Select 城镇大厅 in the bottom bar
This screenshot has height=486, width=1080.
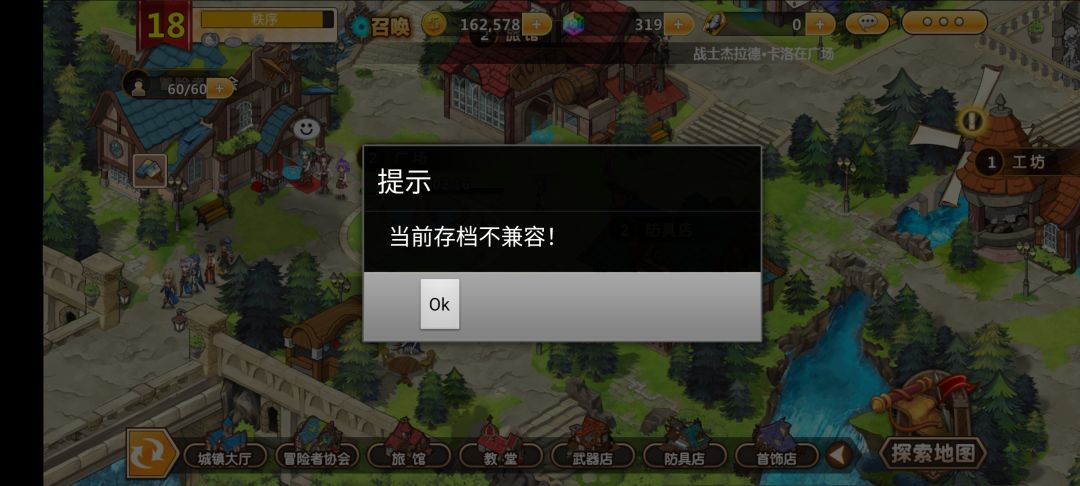pyautogui.click(x=225, y=456)
